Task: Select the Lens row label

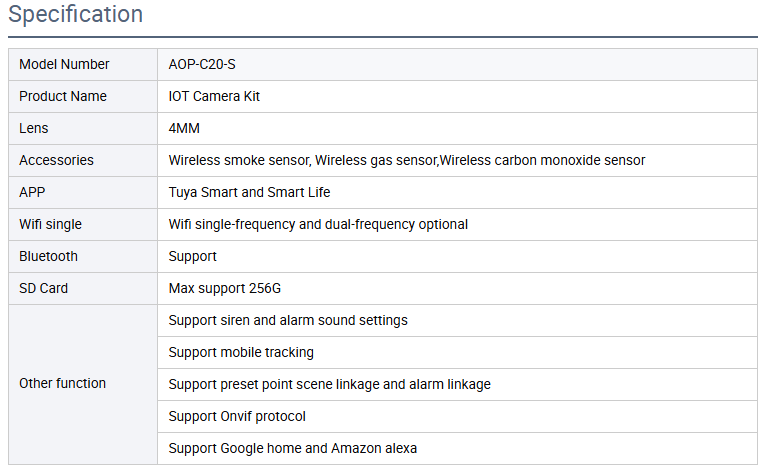Action: point(34,129)
